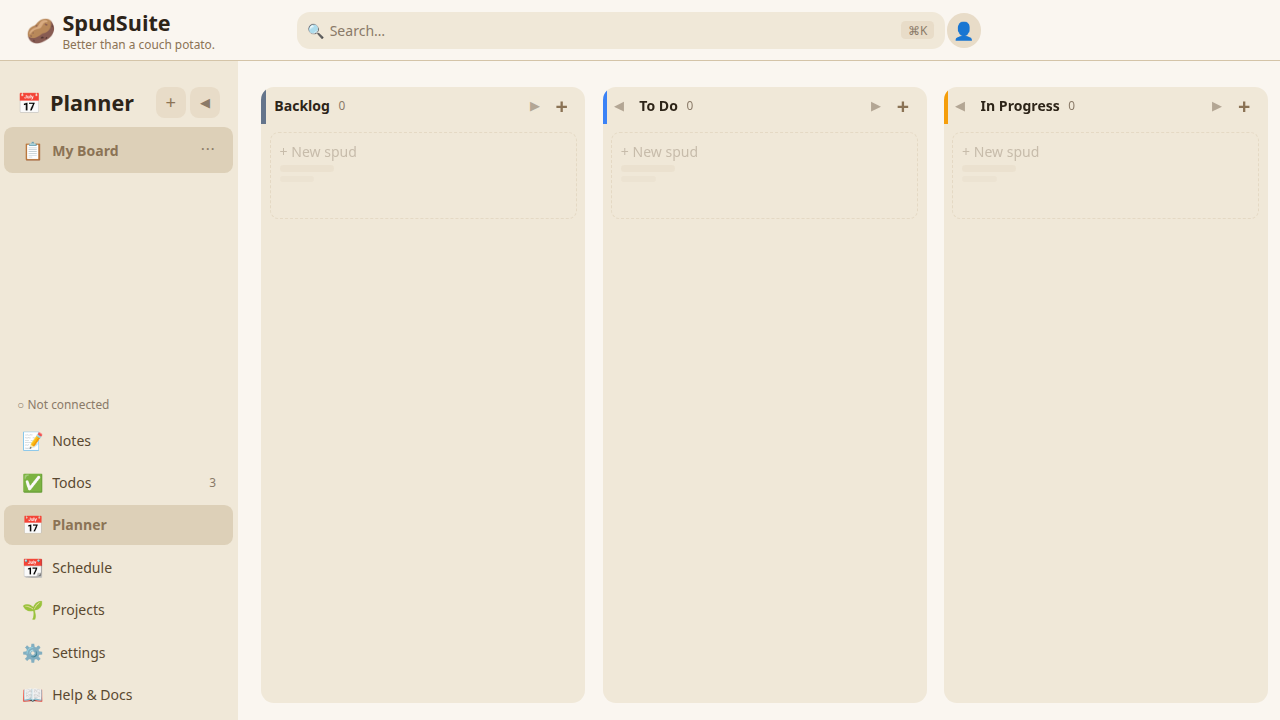Add a new board with the Planner plus button
This screenshot has height=720, width=1280.
click(171, 103)
